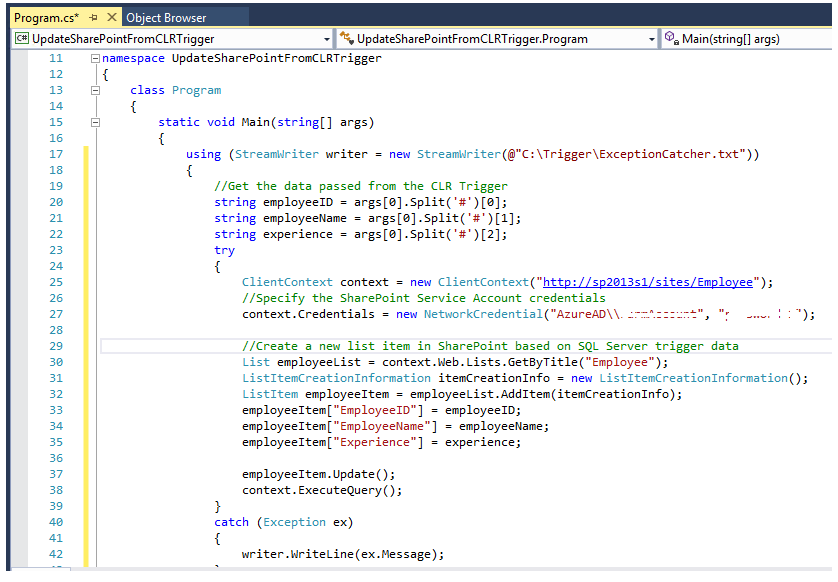
Task: Place cursor on 'string experience' declaration
Action: (x=273, y=234)
